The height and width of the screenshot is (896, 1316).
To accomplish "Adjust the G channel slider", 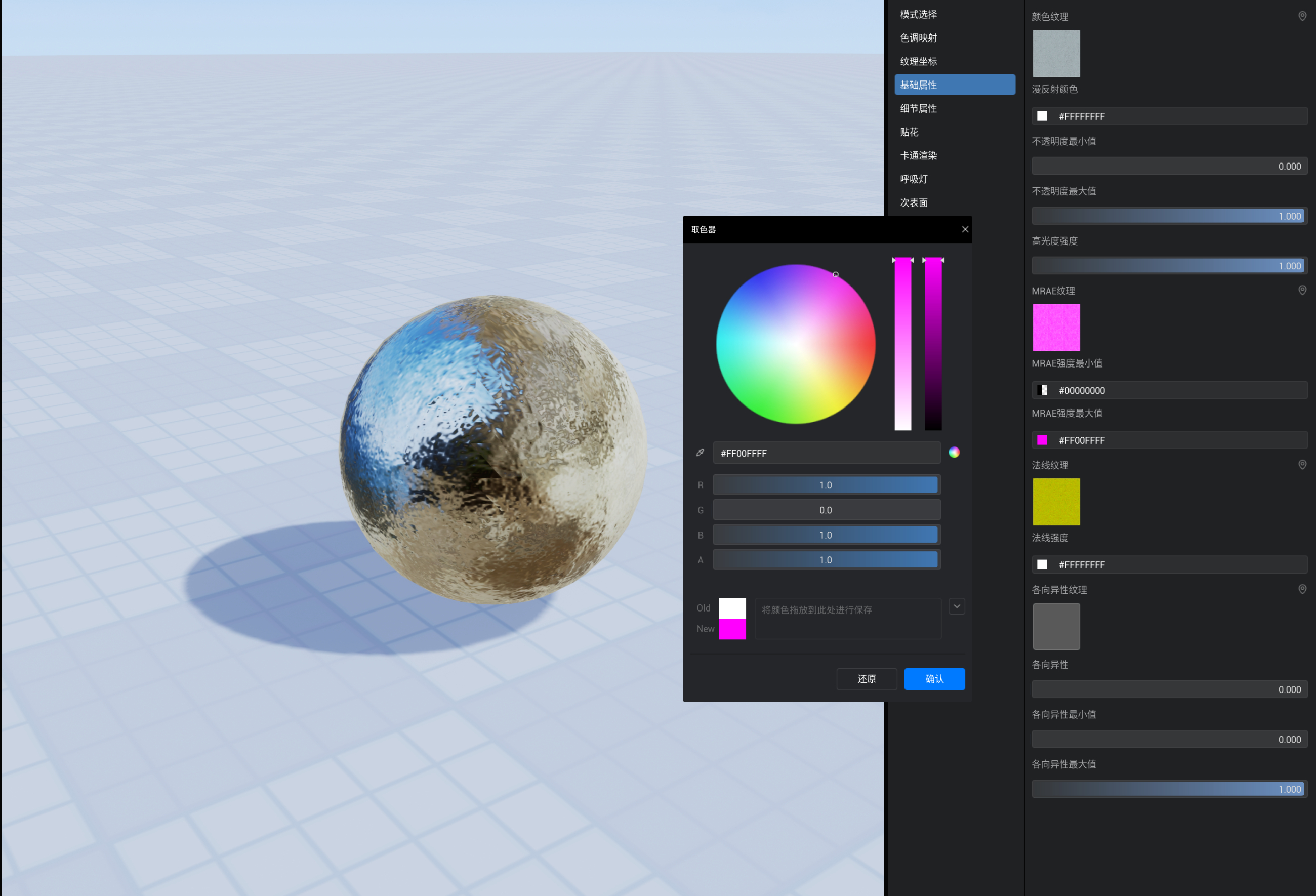I will tap(827, 510).
